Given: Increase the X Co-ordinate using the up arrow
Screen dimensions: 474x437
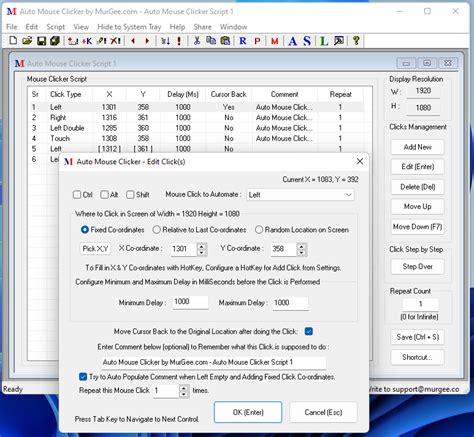Looking at the screenshot, I should click(x=201, y=246).
